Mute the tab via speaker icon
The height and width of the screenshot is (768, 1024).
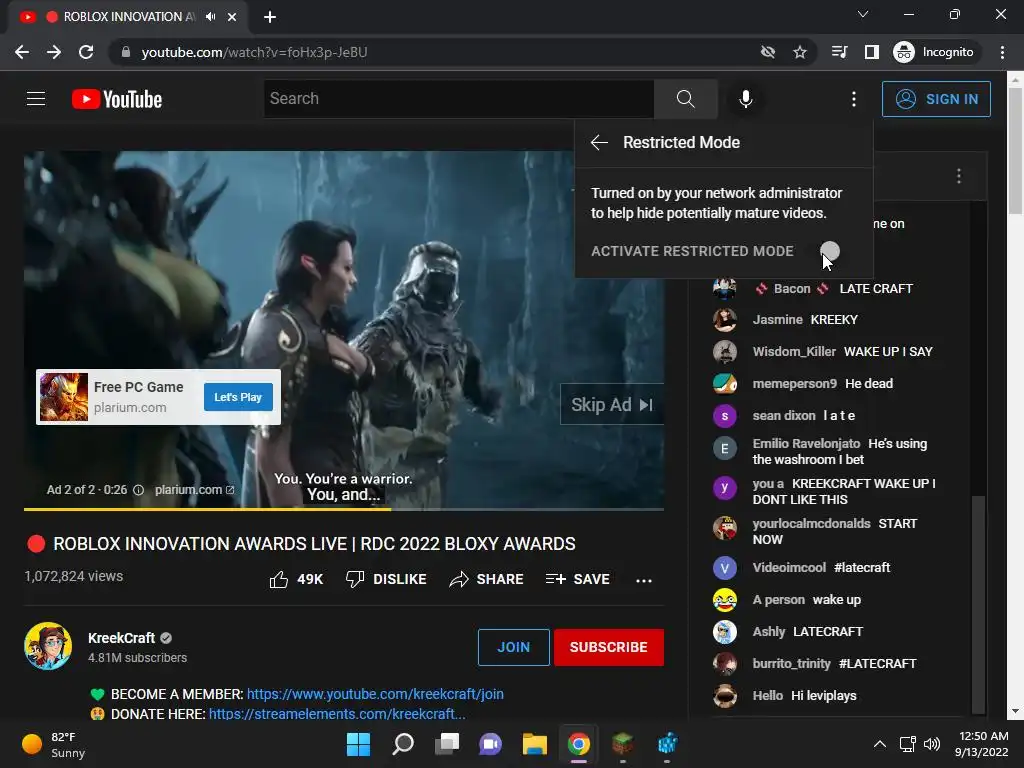pos(210,17)
